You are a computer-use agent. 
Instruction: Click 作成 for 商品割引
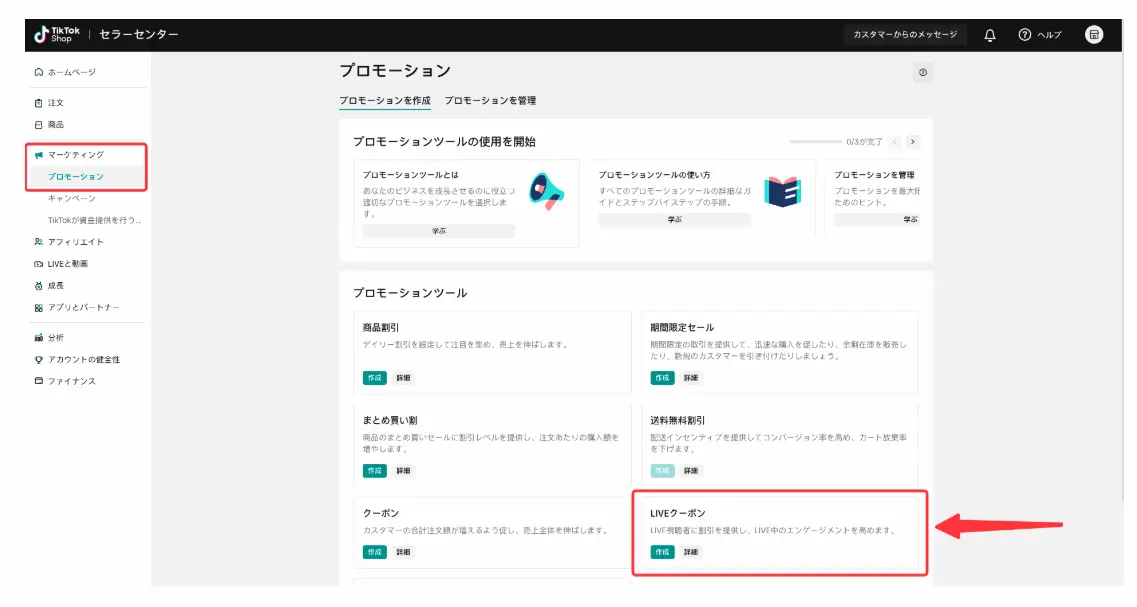point(374,378)
